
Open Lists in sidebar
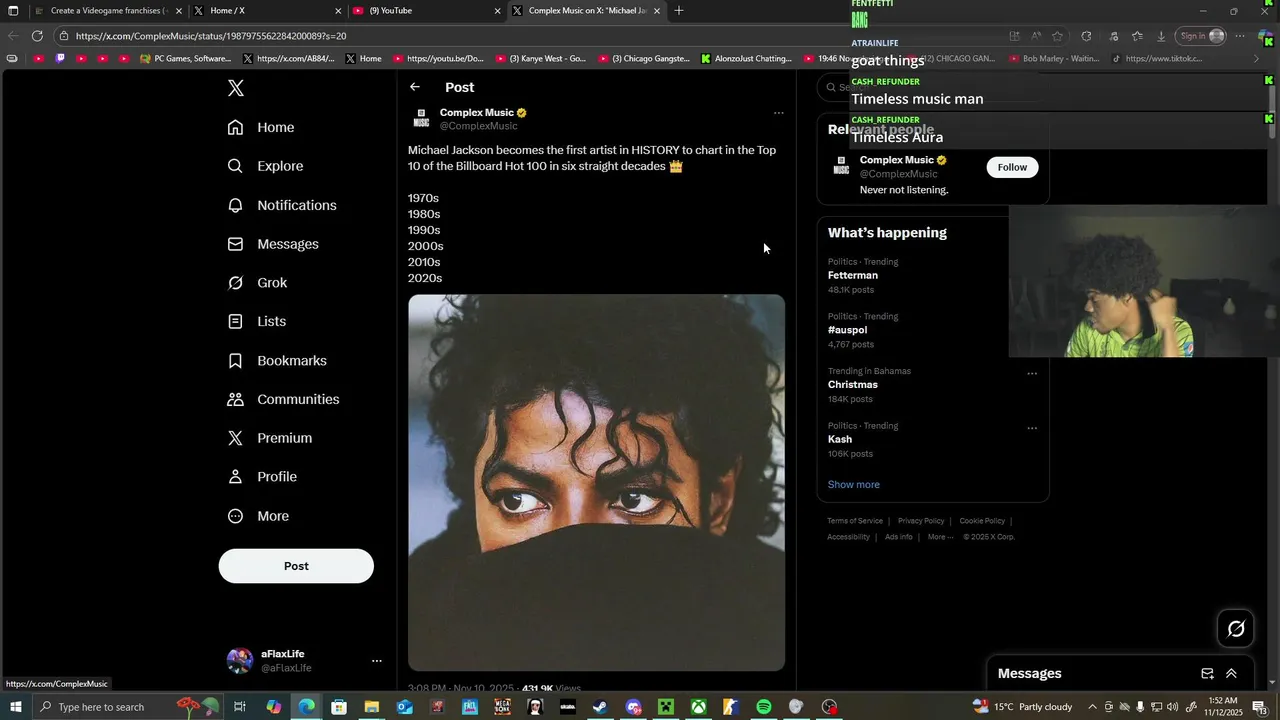[x=257, y=321]
